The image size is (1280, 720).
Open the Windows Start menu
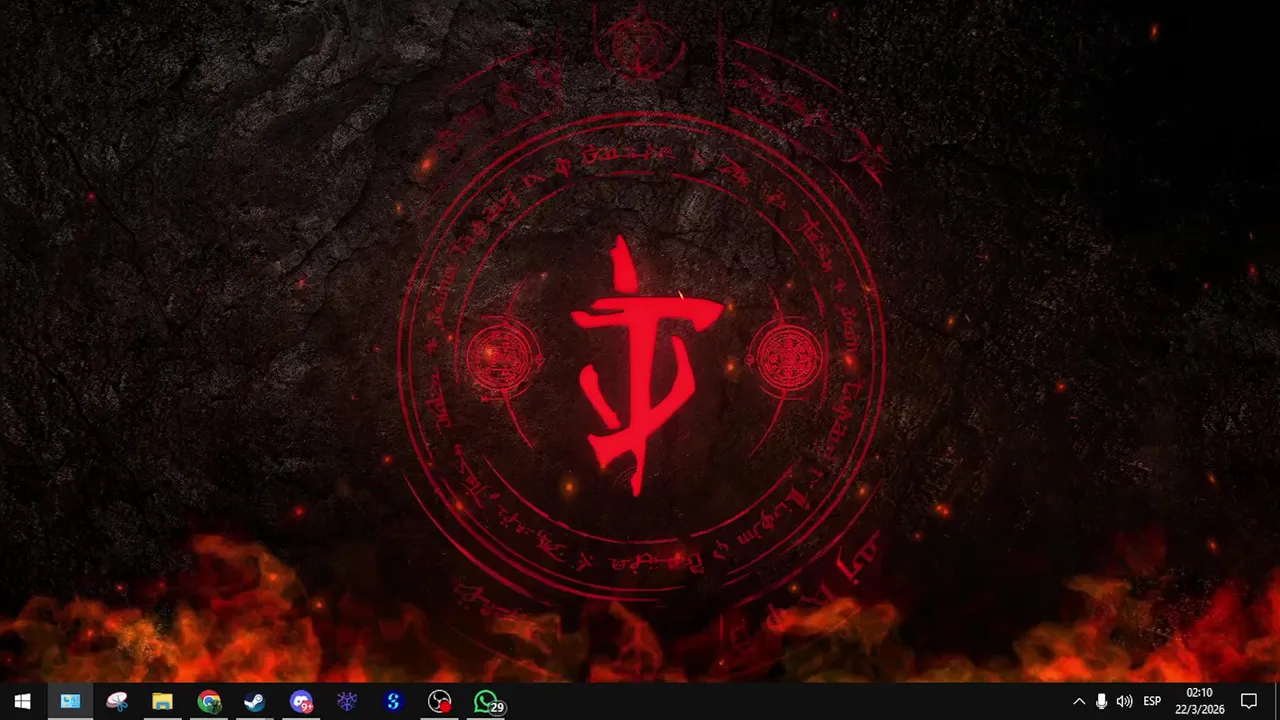(x=23, y=702)
